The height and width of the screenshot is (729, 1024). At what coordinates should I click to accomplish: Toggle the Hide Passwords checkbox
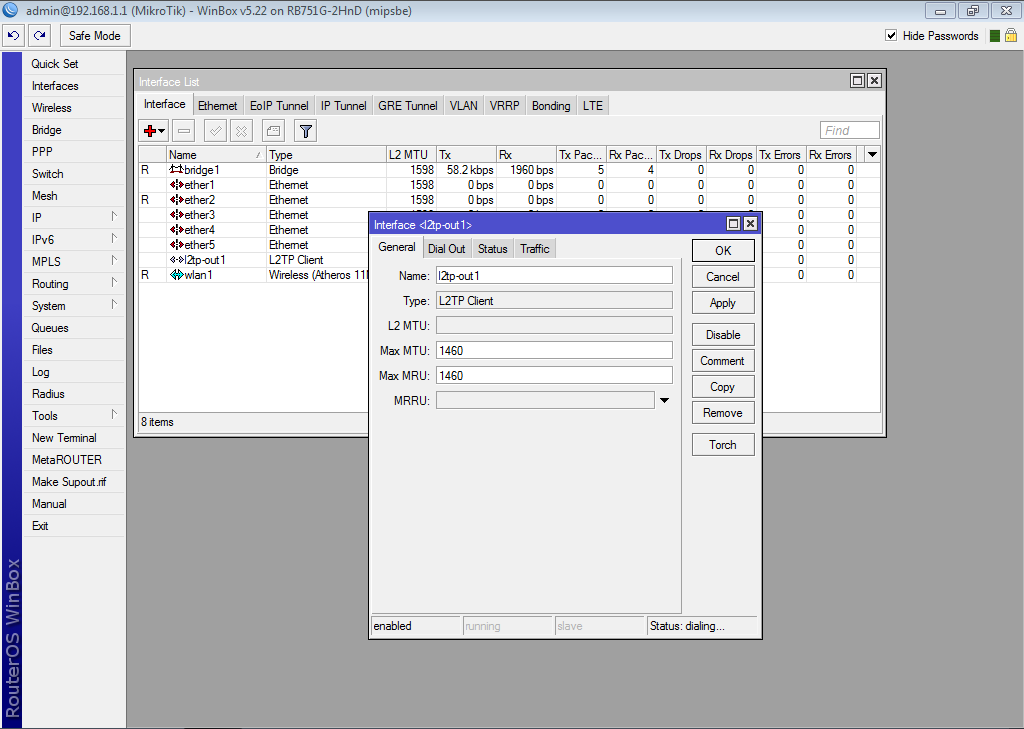pos(891,35)
